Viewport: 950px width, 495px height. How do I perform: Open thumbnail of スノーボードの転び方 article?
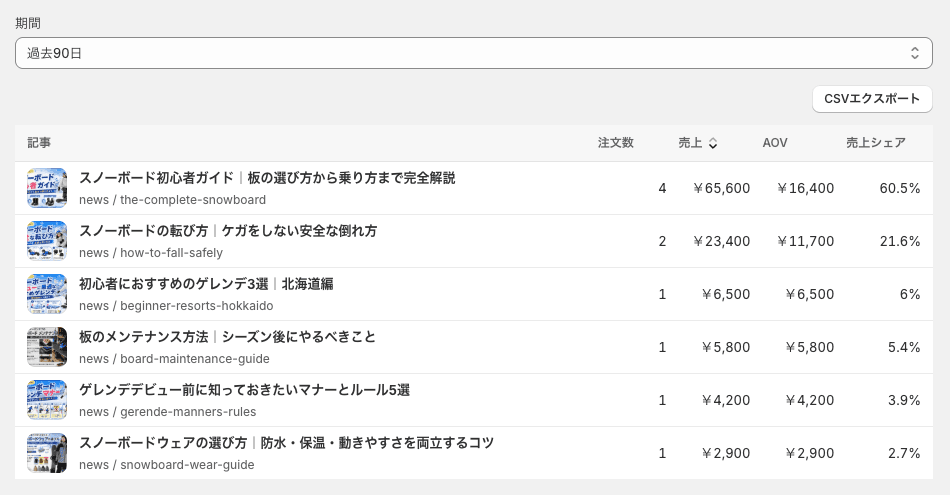point(47,241)
